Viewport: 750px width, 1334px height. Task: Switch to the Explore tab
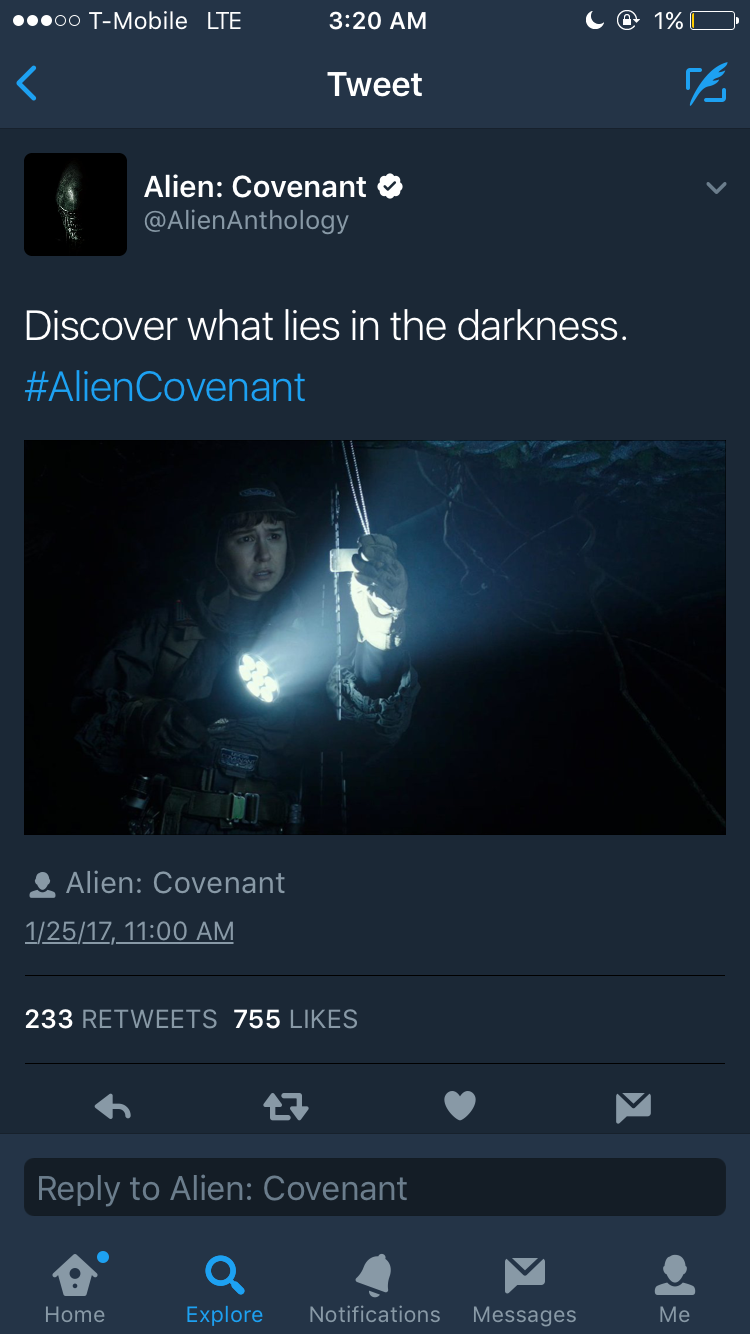point(224,1287)
